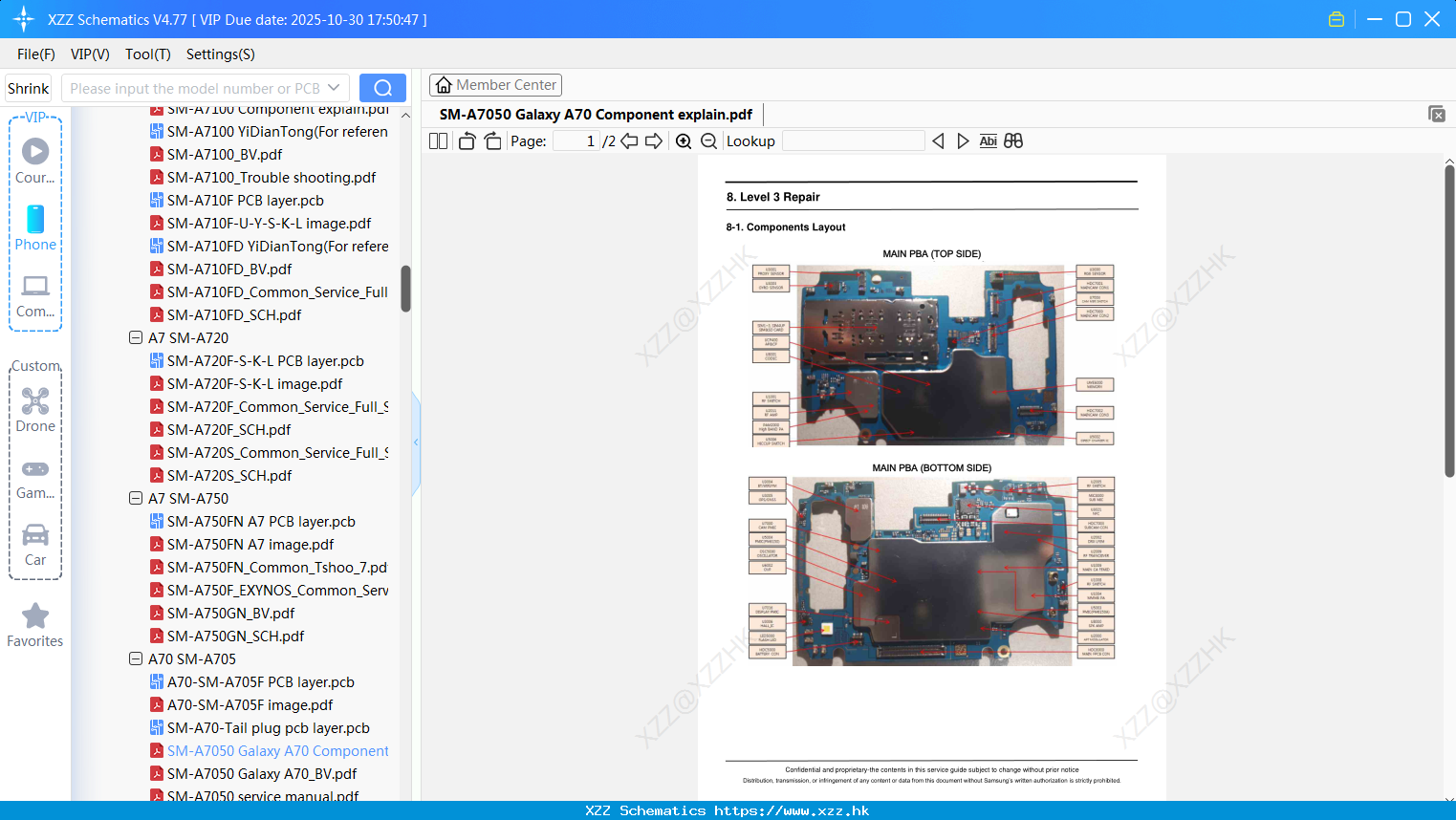Click the binoculars search icon

pyautogui.click(x=1013, y=140)
